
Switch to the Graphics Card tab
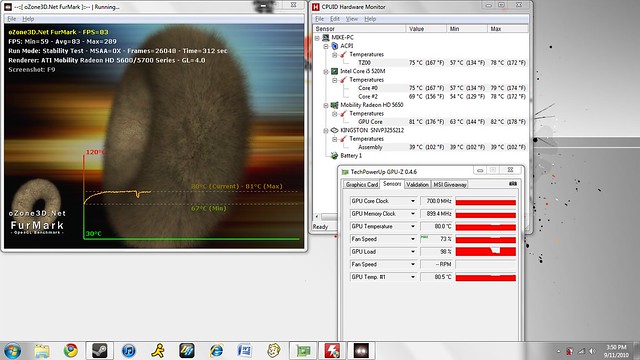[x=362, y=184]
